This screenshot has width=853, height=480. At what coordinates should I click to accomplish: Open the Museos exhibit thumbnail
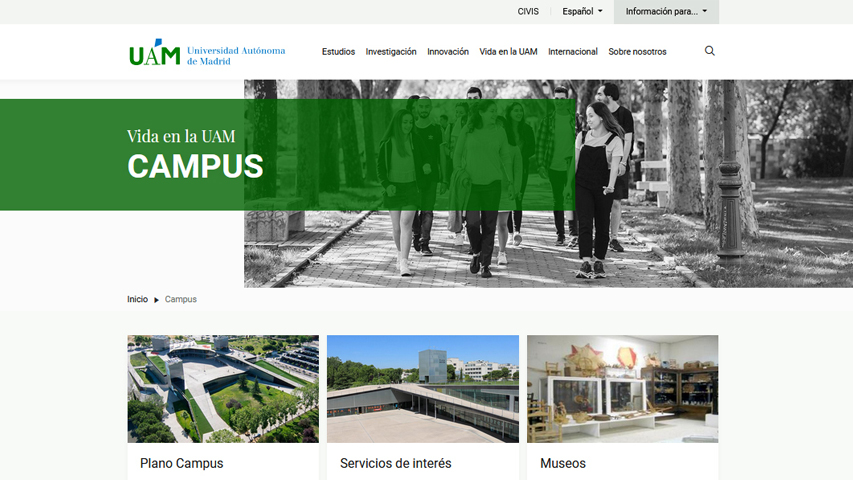[622, 389]
